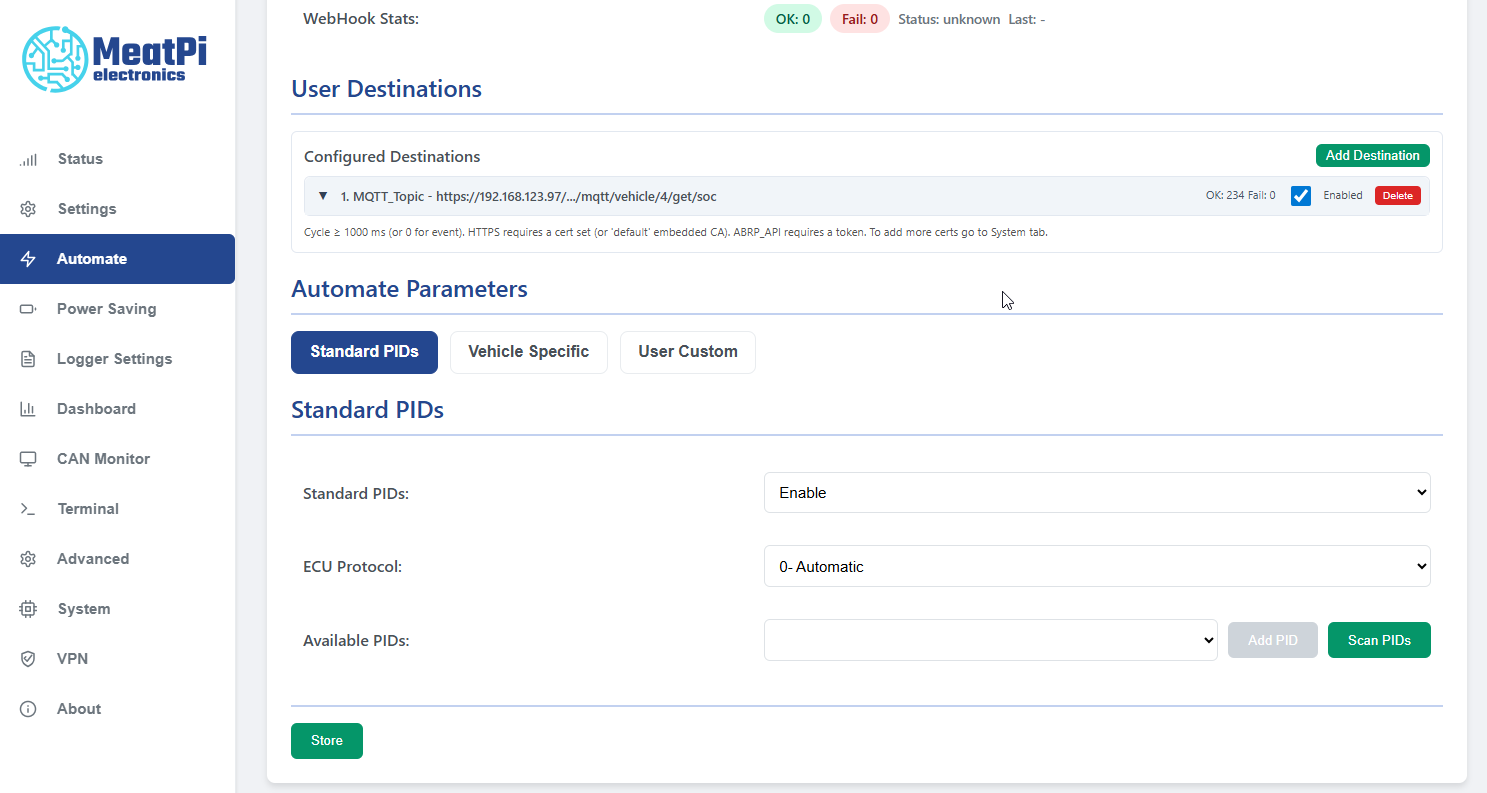Screen dimensions: 1487x793
Task: Click the Dashboard bar chart icon
Action: (28, 409)
